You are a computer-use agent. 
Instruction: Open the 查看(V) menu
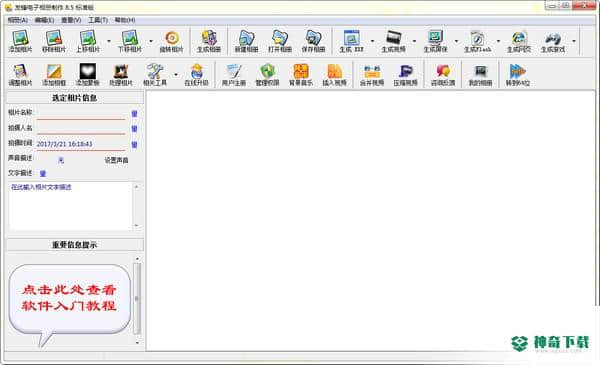[71, 20]
